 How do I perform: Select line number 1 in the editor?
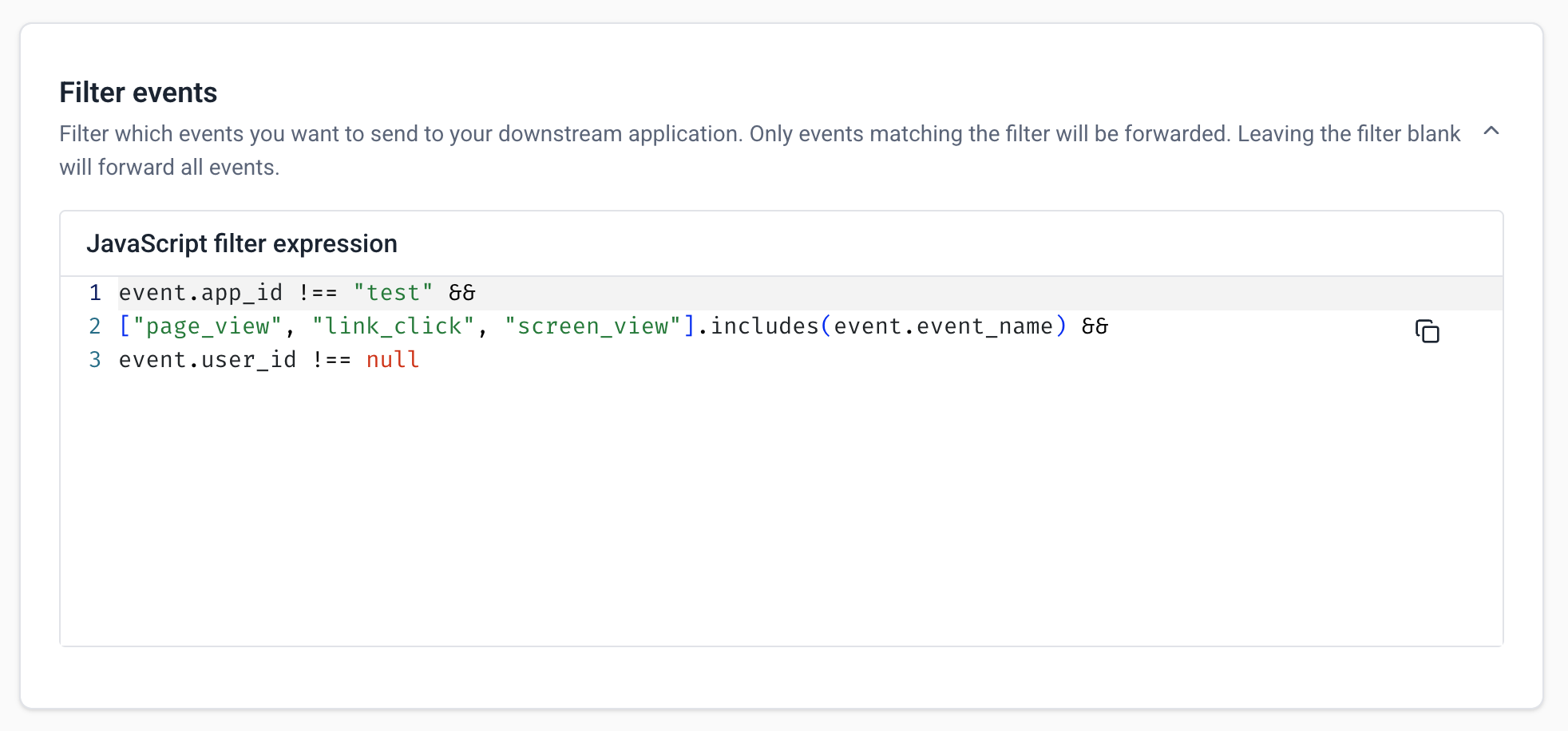pyautogui.click(x=95, y=293)
